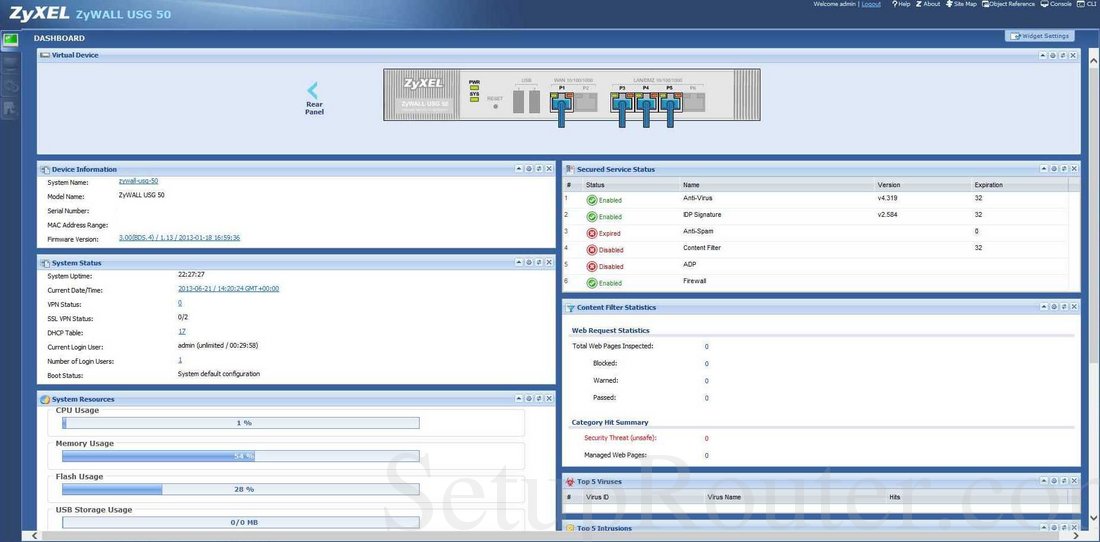Image resolution: width=1100 pixels, height=542 pixels.
Task: Refresh the Content Filter Statistics widget now
Action: 1064,307
